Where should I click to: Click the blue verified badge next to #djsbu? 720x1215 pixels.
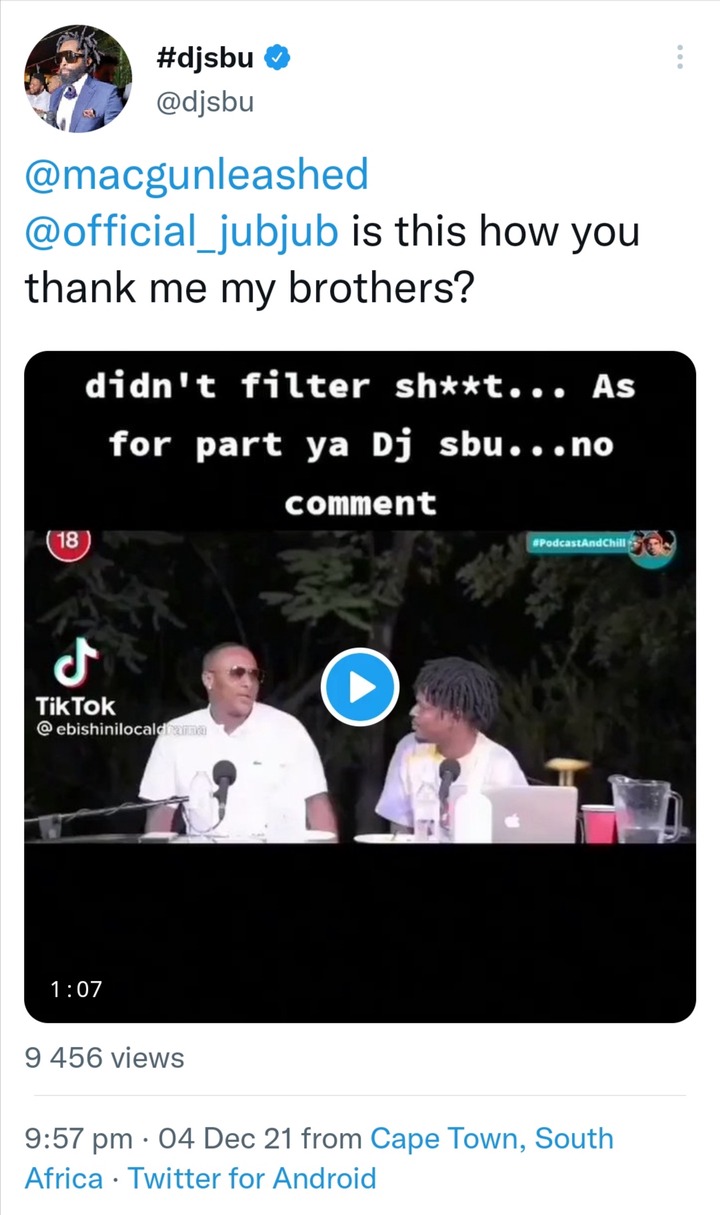278,59
